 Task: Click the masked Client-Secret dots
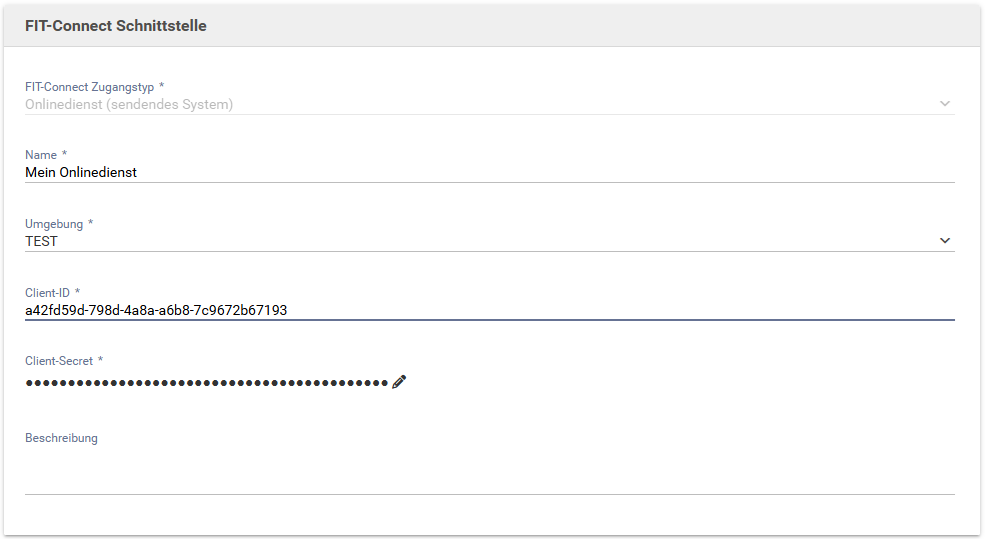(207, 383)
